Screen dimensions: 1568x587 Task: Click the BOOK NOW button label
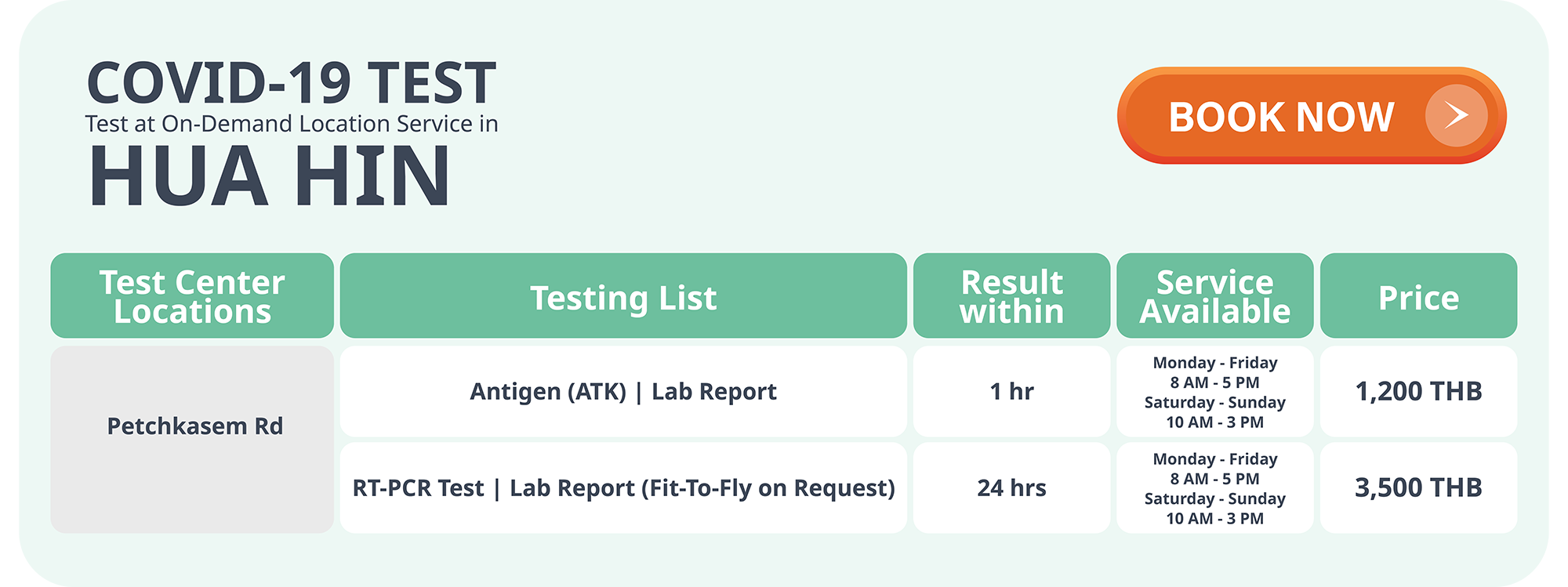click(x=1281, y=118)
